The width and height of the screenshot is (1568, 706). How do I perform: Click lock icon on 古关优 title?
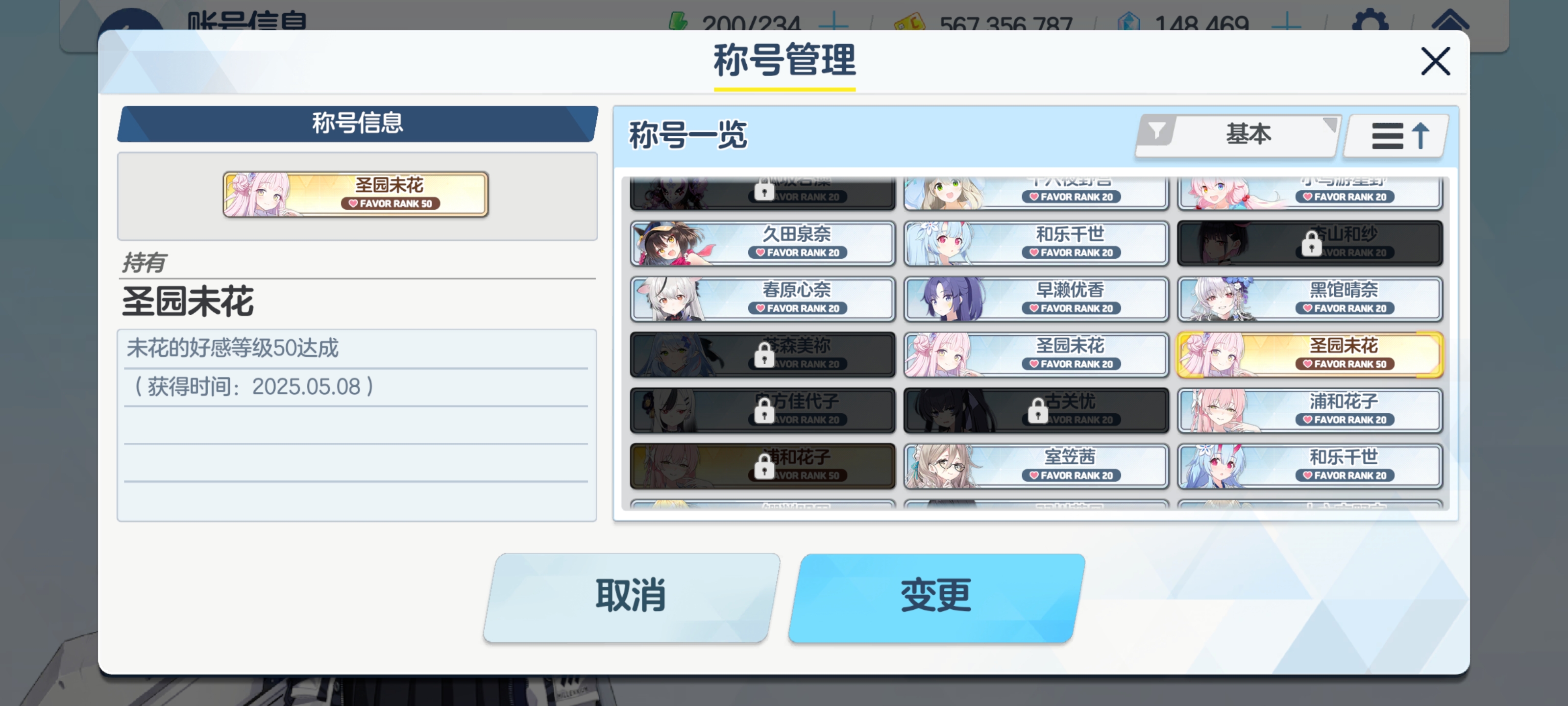tap(1037, 411)
